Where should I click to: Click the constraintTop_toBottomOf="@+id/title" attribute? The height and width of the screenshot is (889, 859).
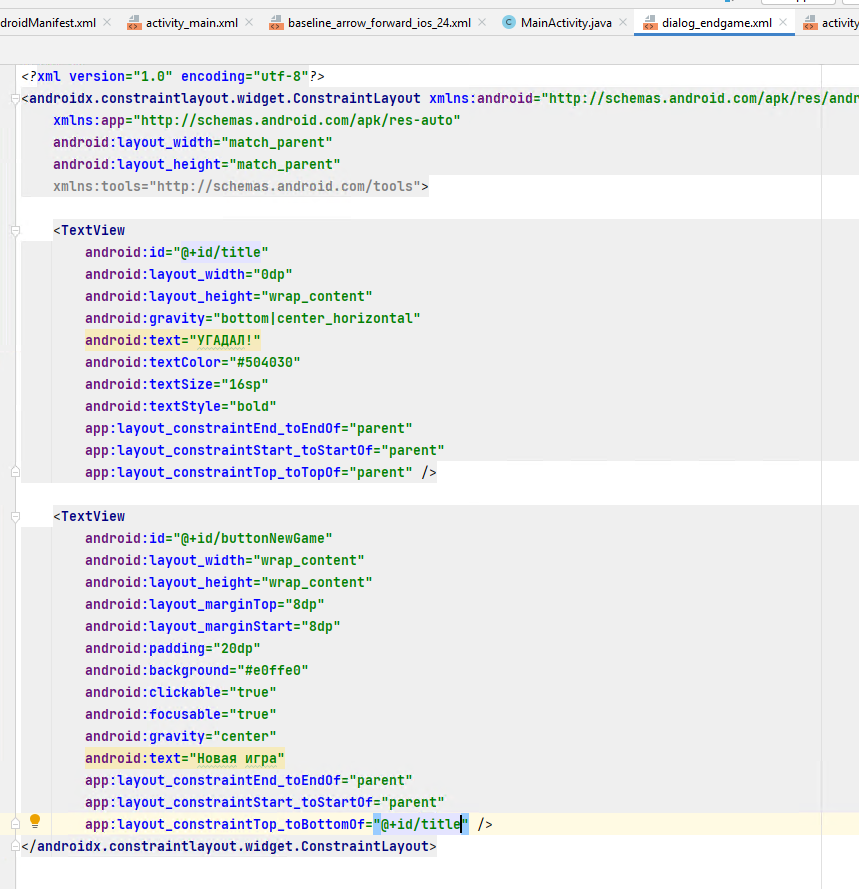[277, 824]
